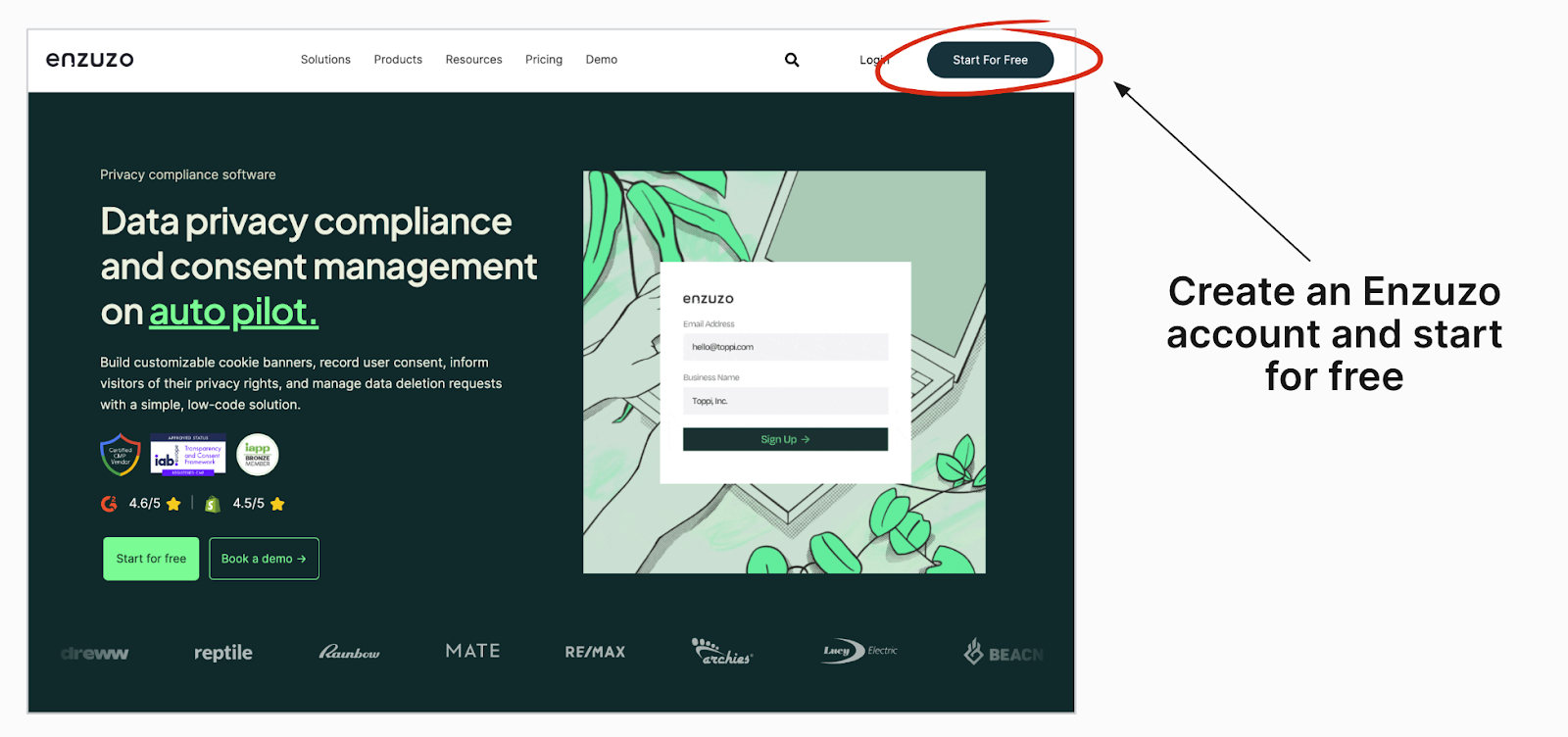Screen dimensions: 1568x737
Task: Click the Email Address field in illustration
Action: pos(785,347)
